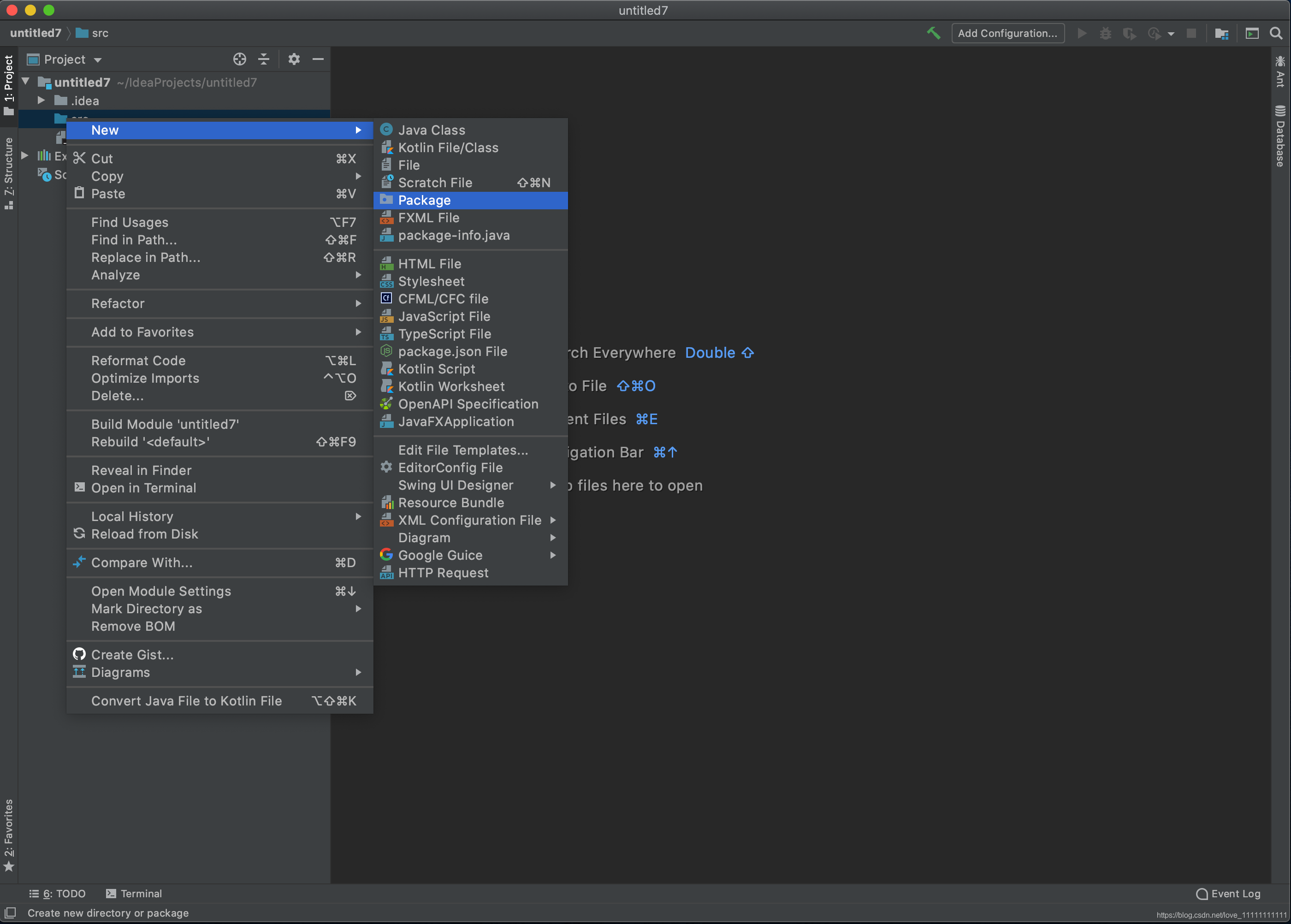The width and height of the screenshot is (1291, 924).
Task: Select package.json File option
Action: pos(470,352)
